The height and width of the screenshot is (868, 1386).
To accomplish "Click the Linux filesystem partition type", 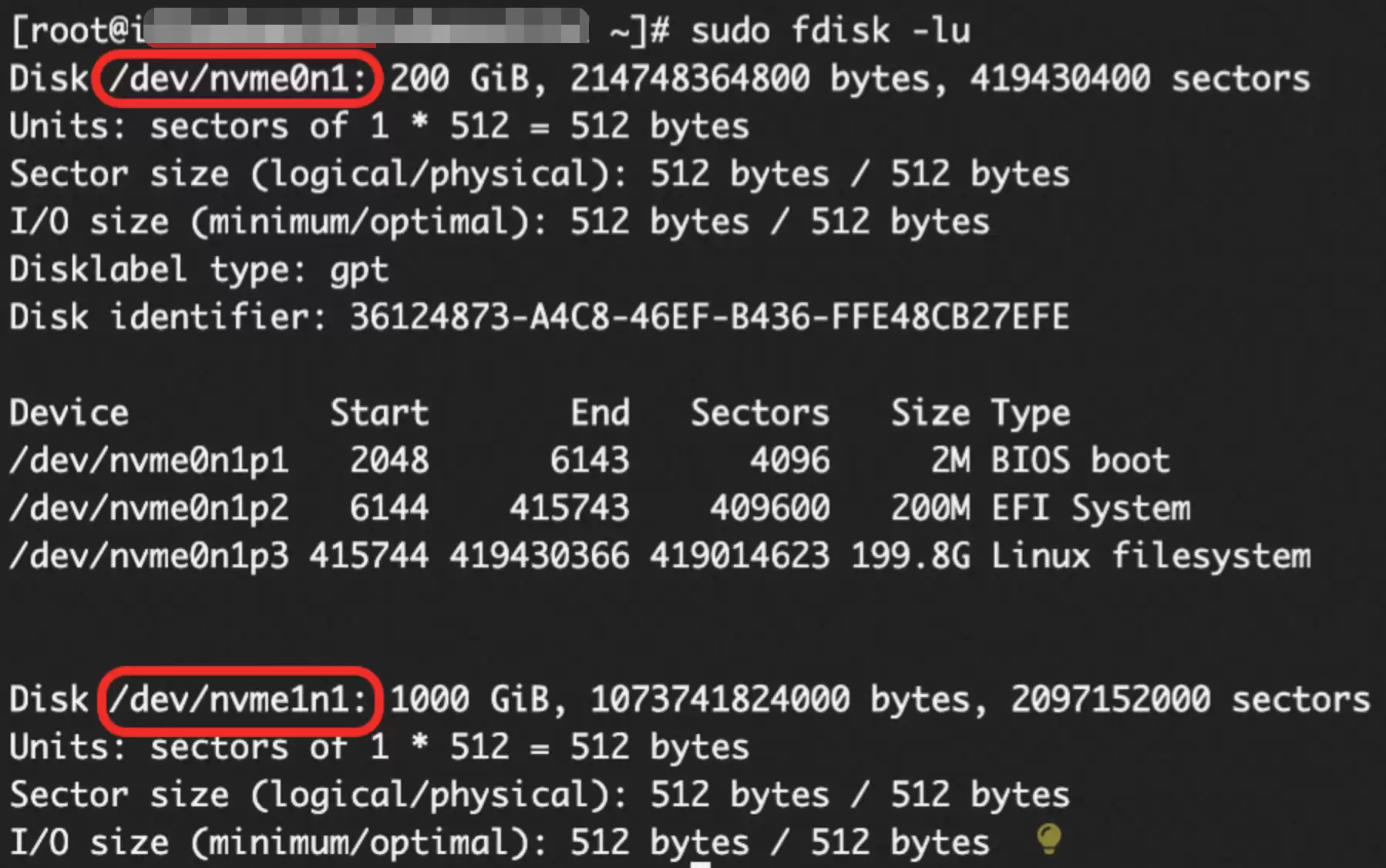I will (1151, 557).
